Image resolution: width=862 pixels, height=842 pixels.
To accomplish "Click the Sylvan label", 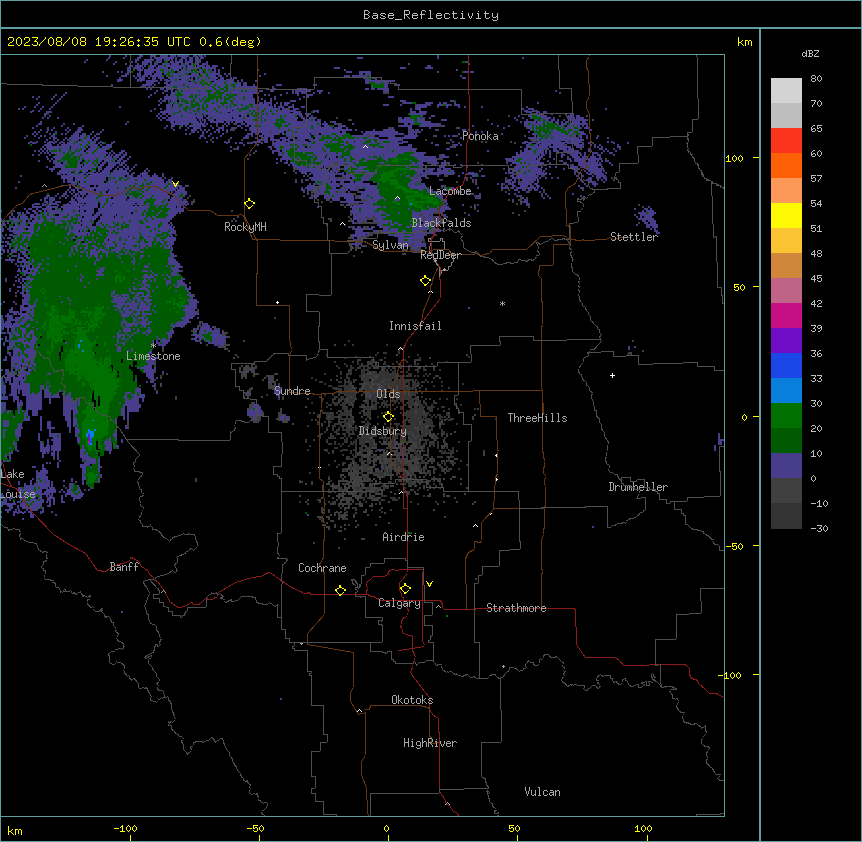I will (x=390, y=245).
